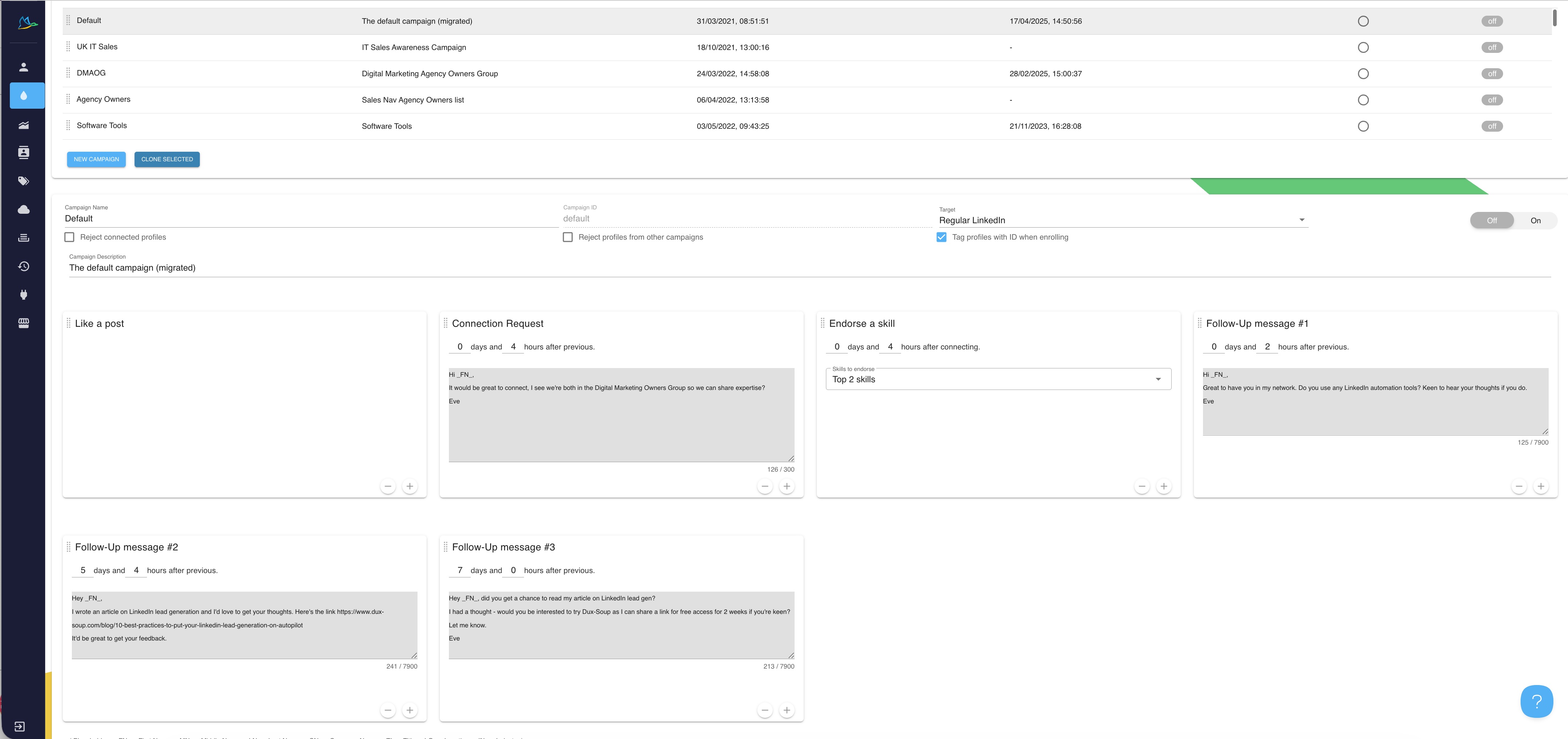
Task: Open the tags sidebar icon
Action: coord(24,181)
